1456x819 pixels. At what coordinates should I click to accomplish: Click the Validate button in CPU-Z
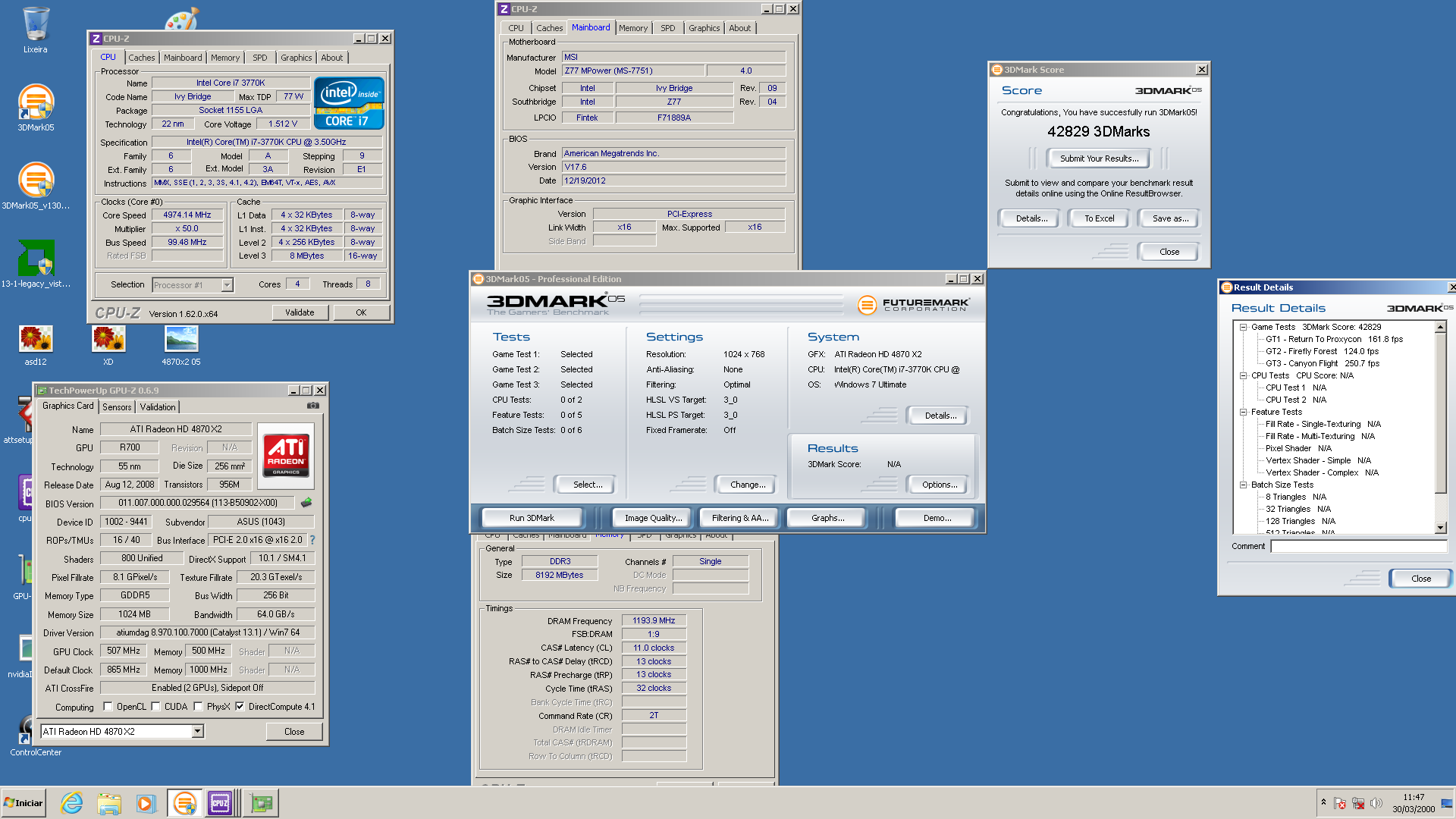coord(300,312)
